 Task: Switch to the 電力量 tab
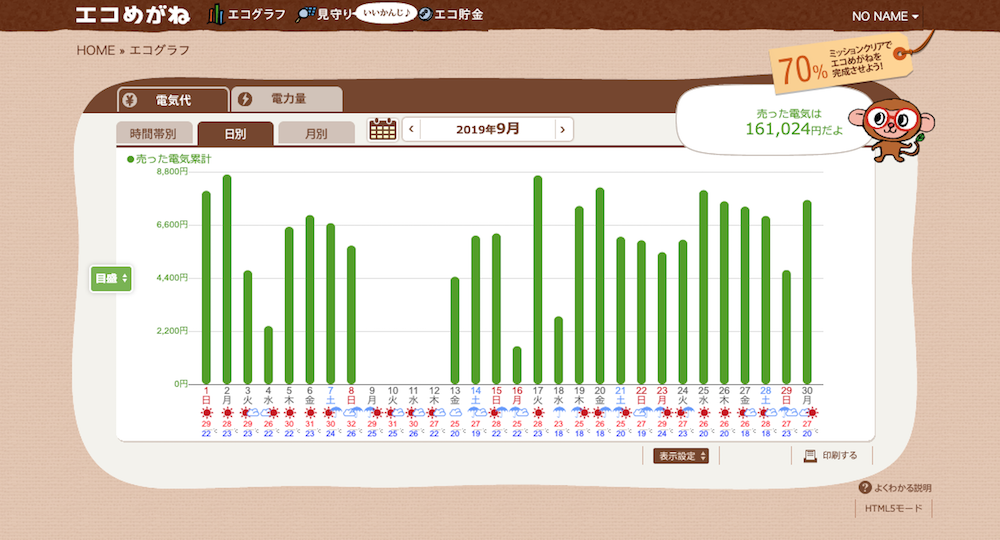pos(287,100)
